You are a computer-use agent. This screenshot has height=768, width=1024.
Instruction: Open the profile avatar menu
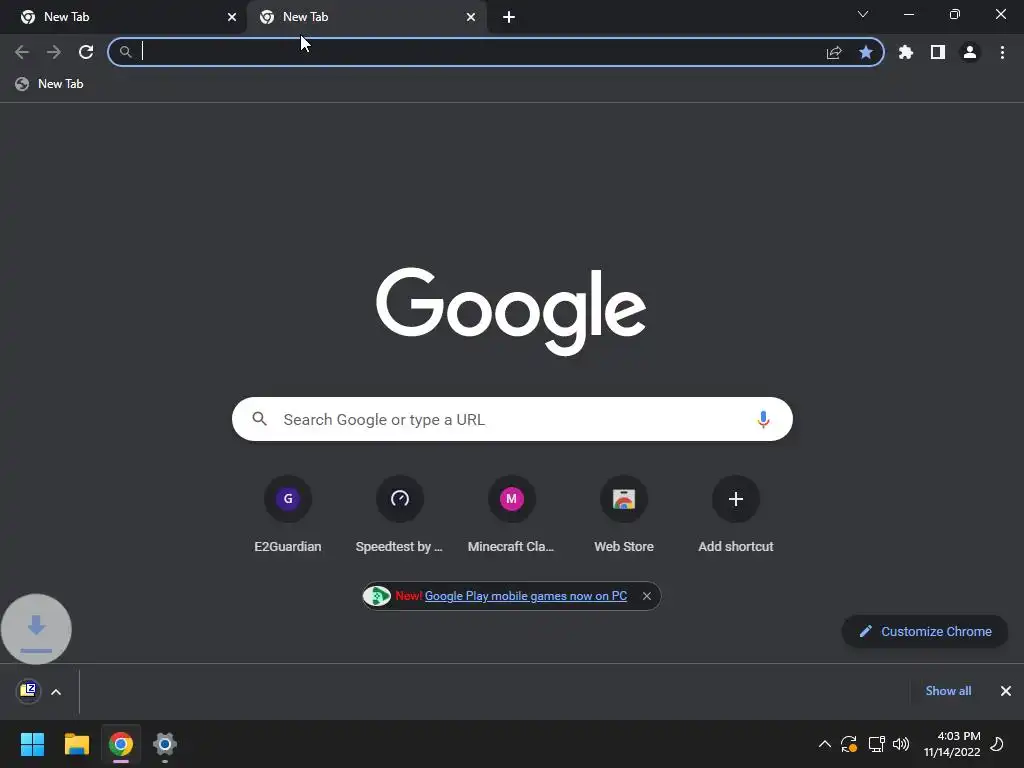click(970, 52)
